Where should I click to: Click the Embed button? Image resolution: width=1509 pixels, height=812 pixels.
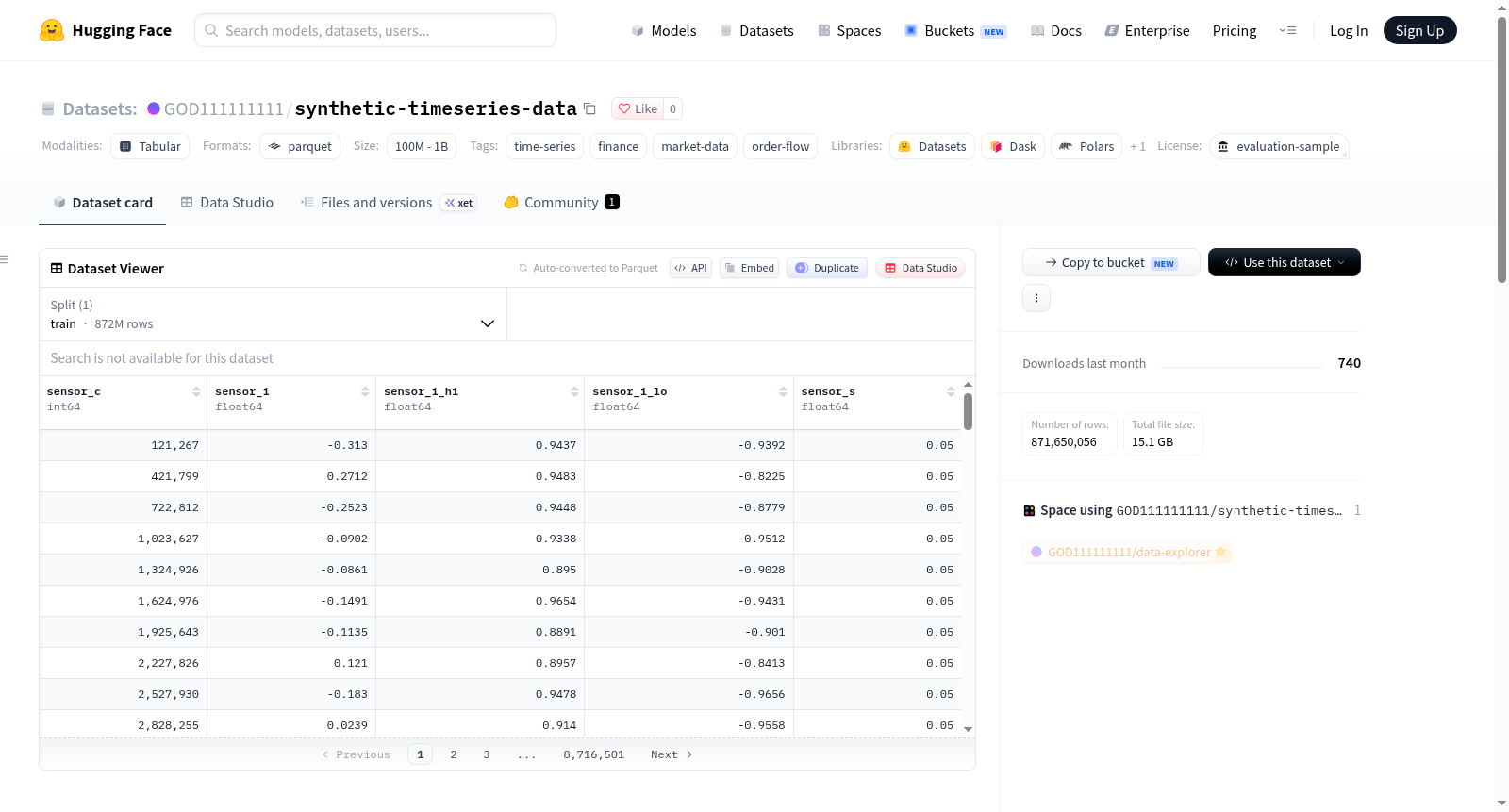click(750, 268)
